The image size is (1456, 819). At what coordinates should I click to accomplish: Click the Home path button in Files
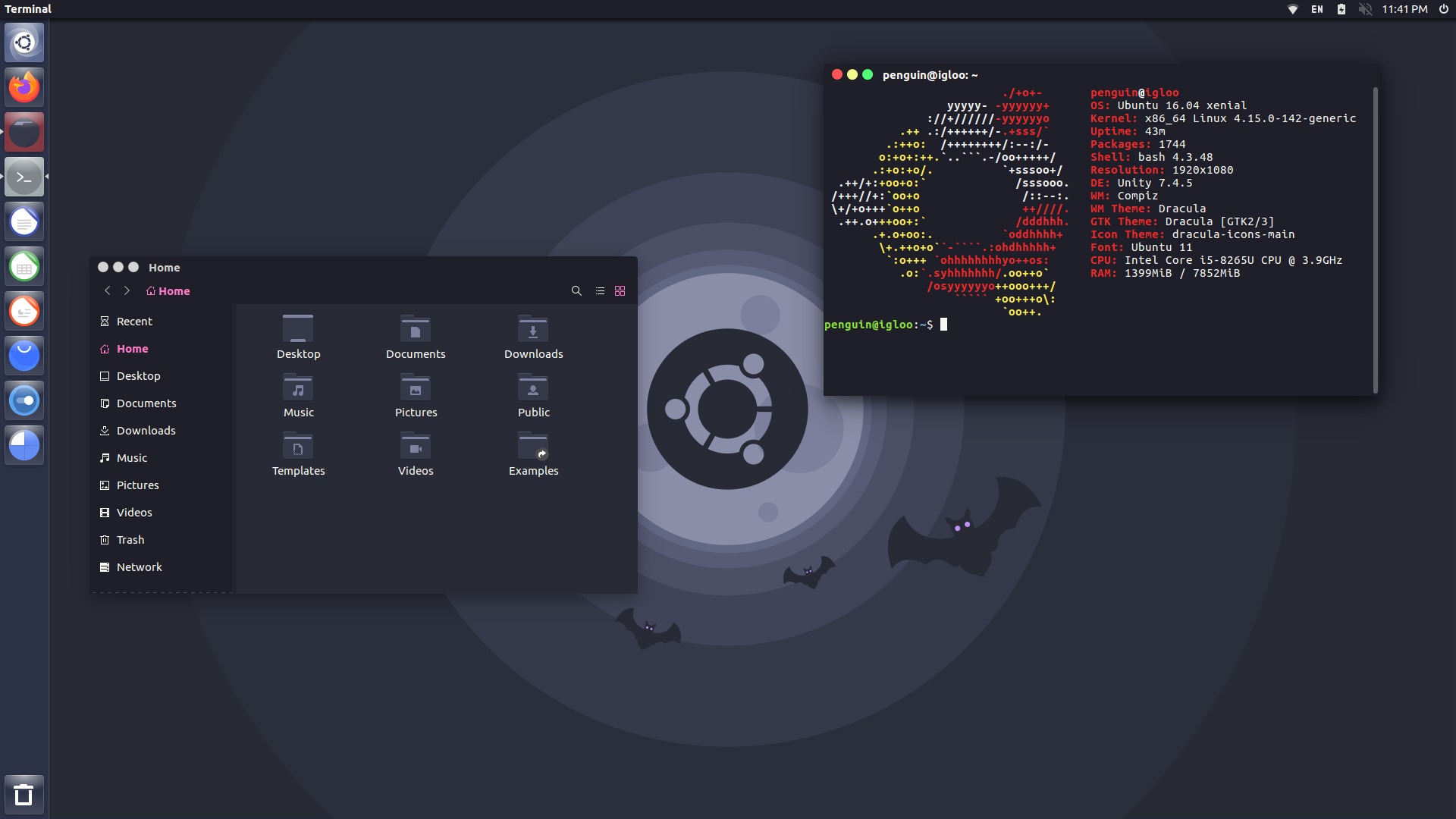click(168, 291)
